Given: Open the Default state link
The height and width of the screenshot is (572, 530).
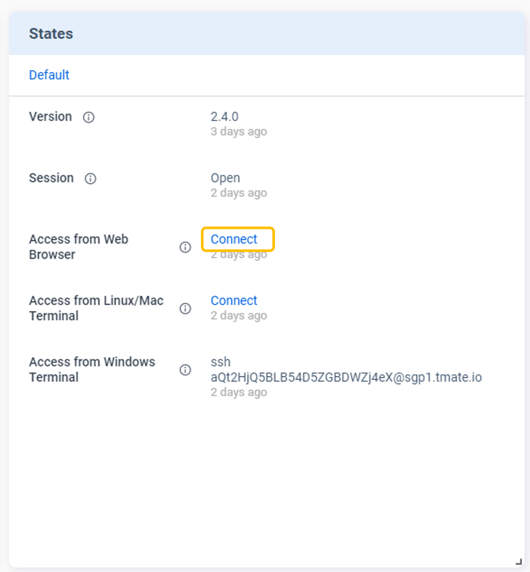Looking at the screenshot, I should [x=49, y=75].
